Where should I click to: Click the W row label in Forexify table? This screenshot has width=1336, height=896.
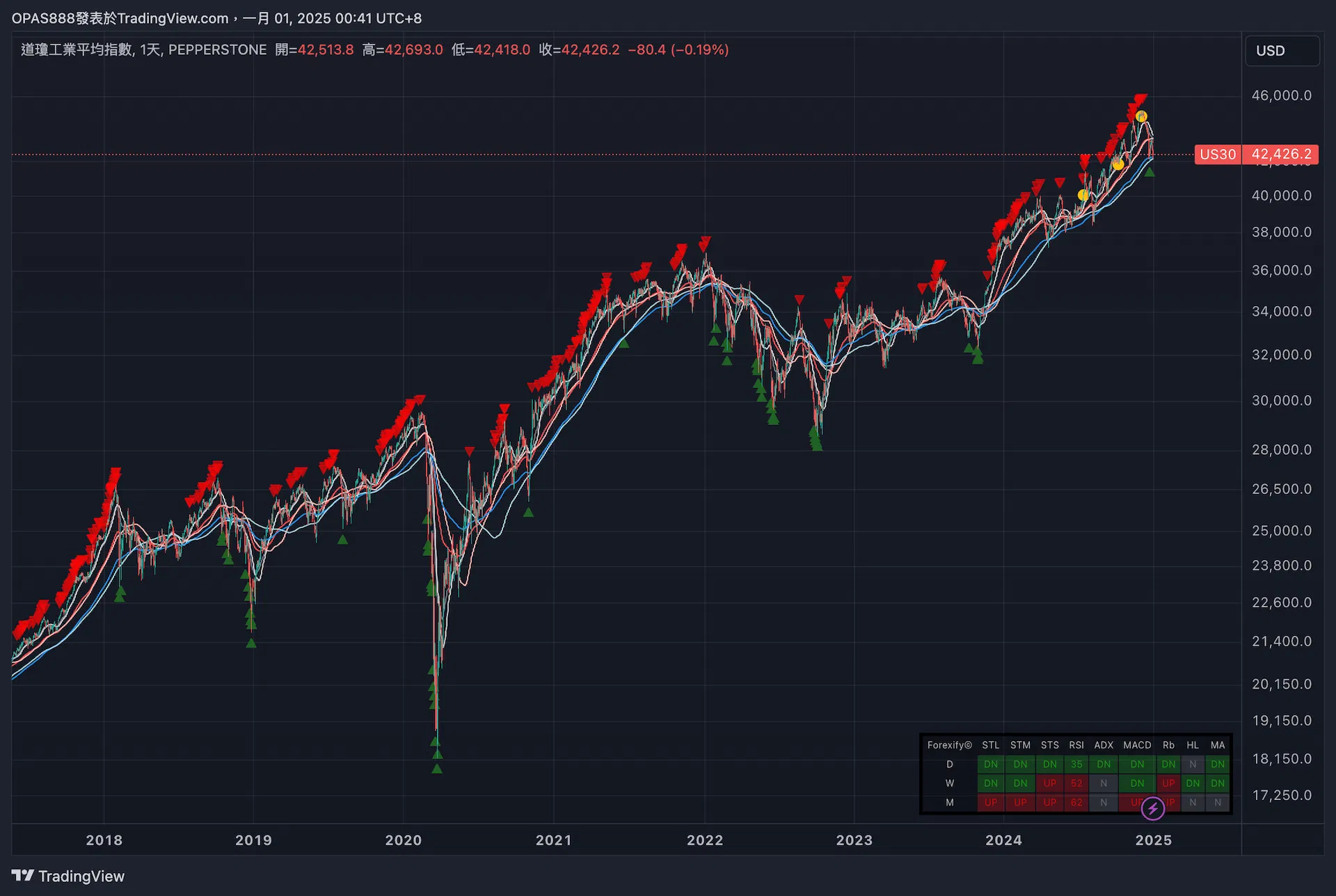[x=949, y=783]
